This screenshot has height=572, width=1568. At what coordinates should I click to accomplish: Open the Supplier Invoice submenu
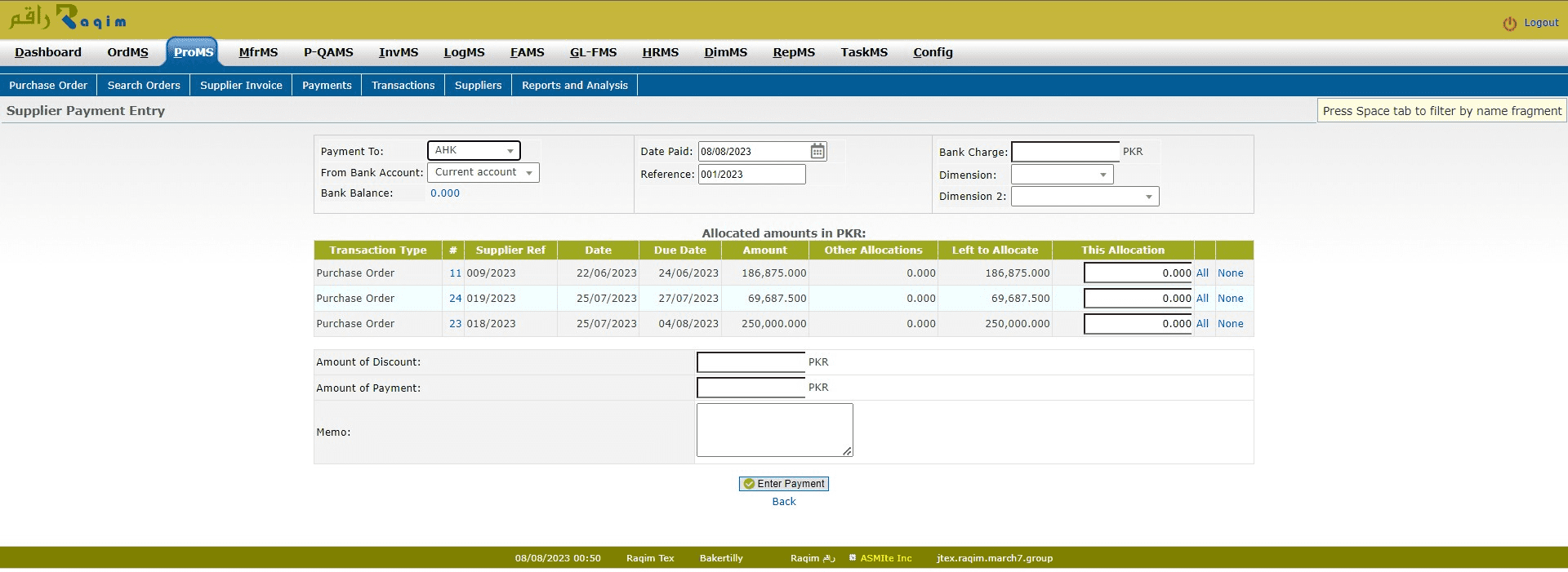(241, 86)
